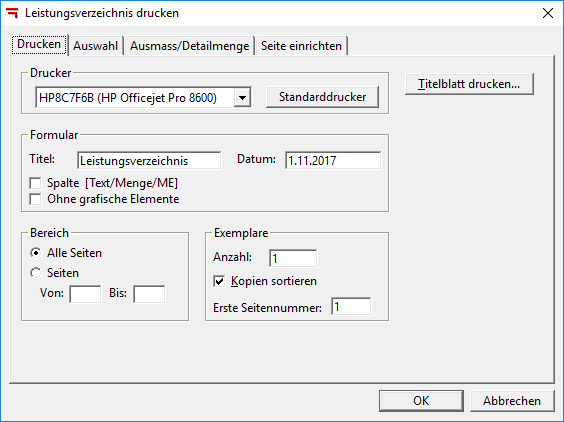
Task: Close the Leistungsverzeichnis drucken dialog
Action: coord(547,13)
